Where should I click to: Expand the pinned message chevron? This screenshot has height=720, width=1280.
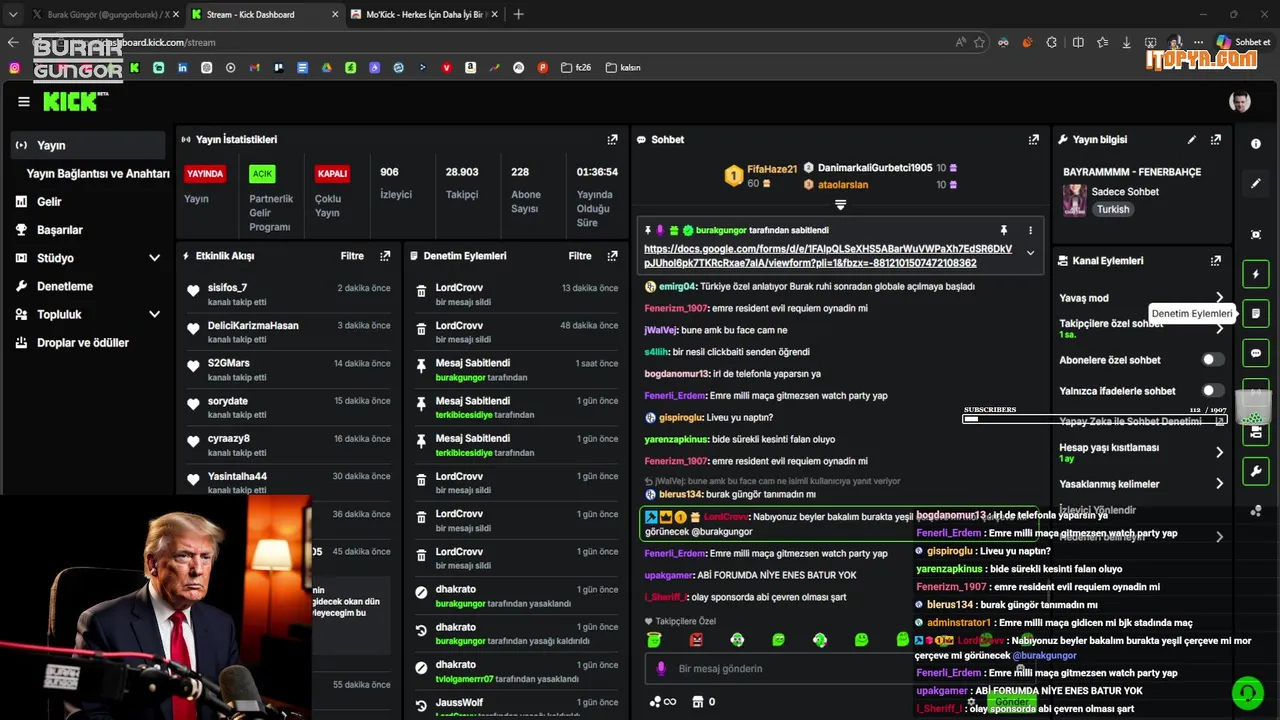pos(1030,253)
